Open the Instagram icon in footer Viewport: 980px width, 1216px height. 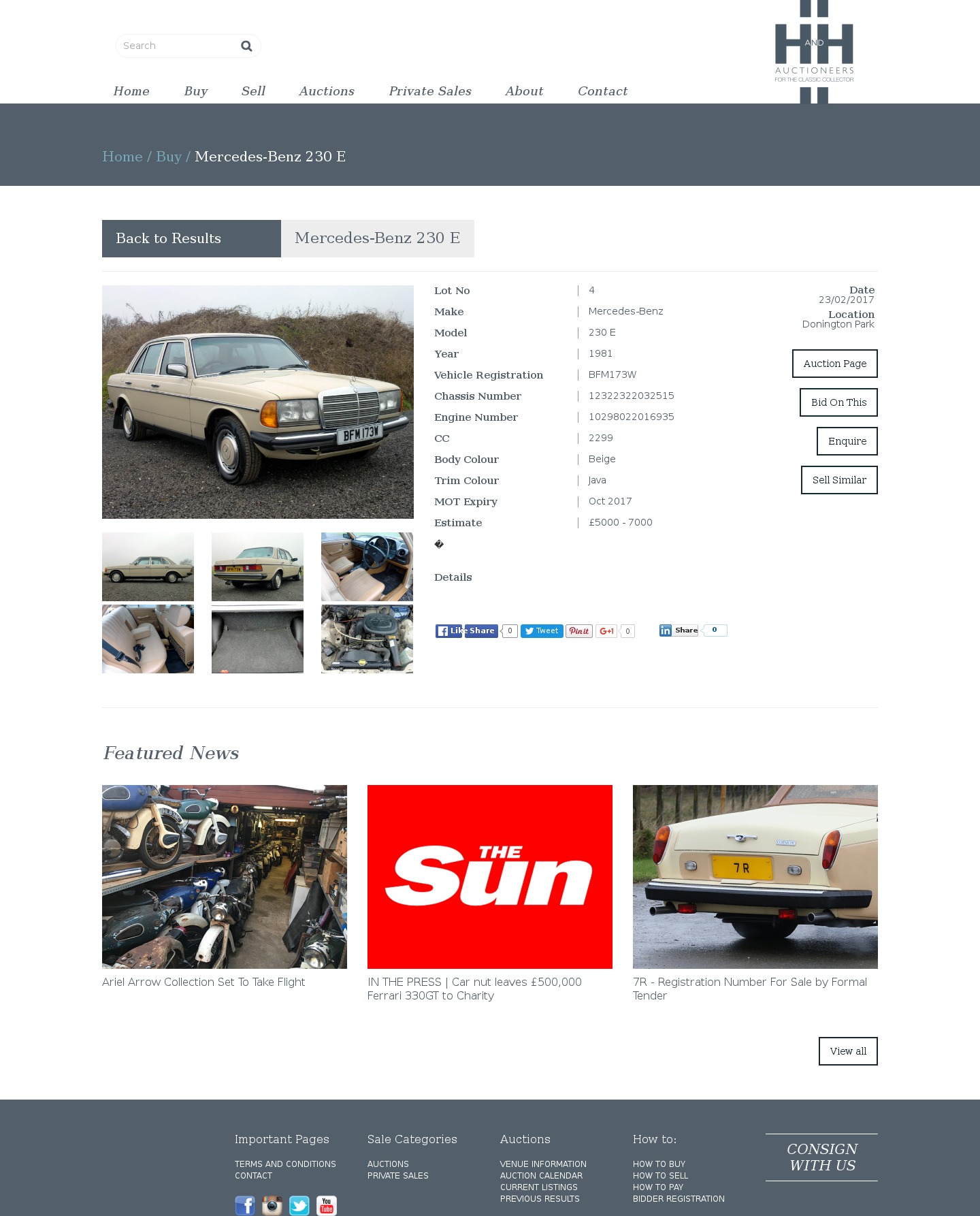(272, 1205)
